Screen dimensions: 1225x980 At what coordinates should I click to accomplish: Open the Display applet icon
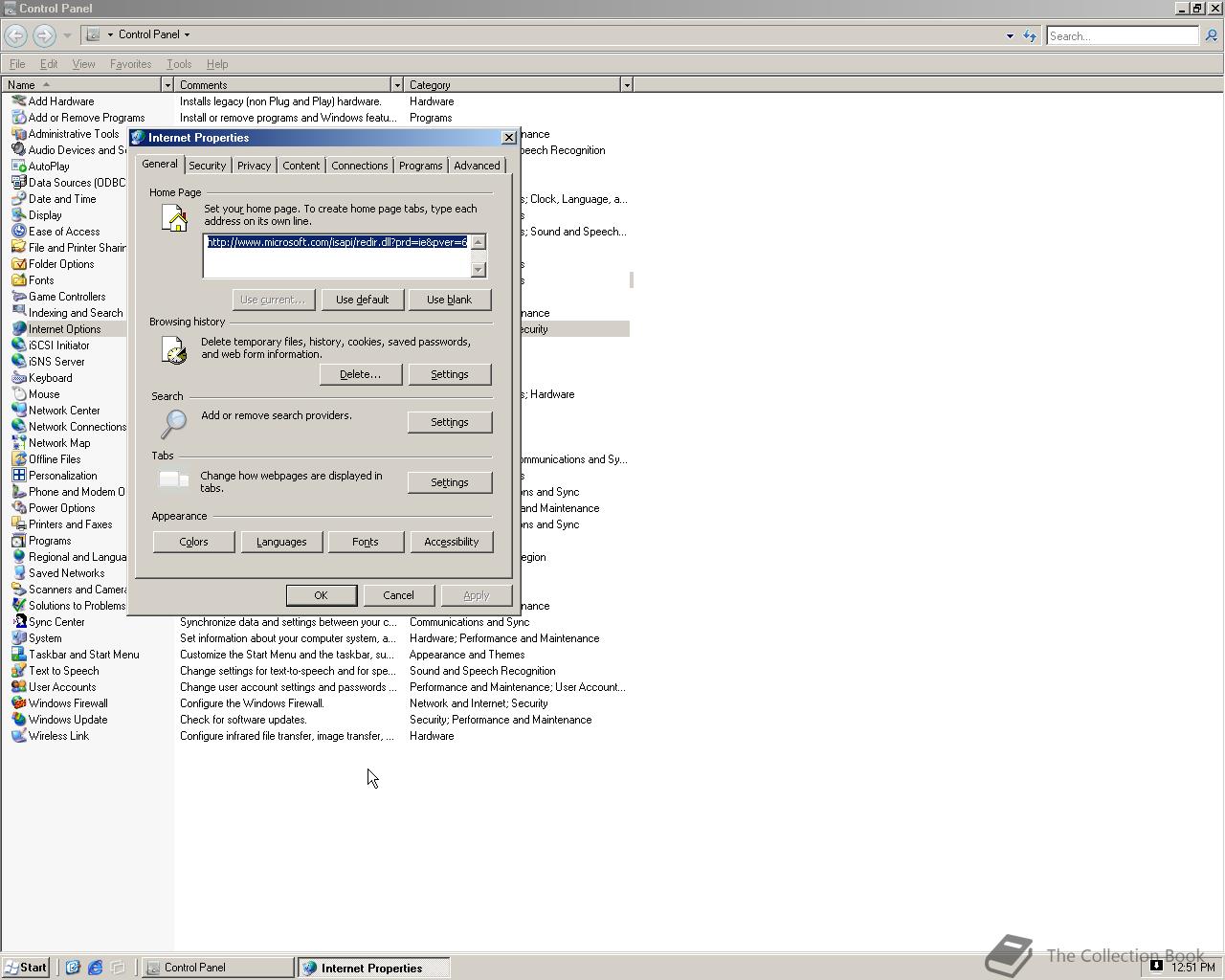coord(18,215)
